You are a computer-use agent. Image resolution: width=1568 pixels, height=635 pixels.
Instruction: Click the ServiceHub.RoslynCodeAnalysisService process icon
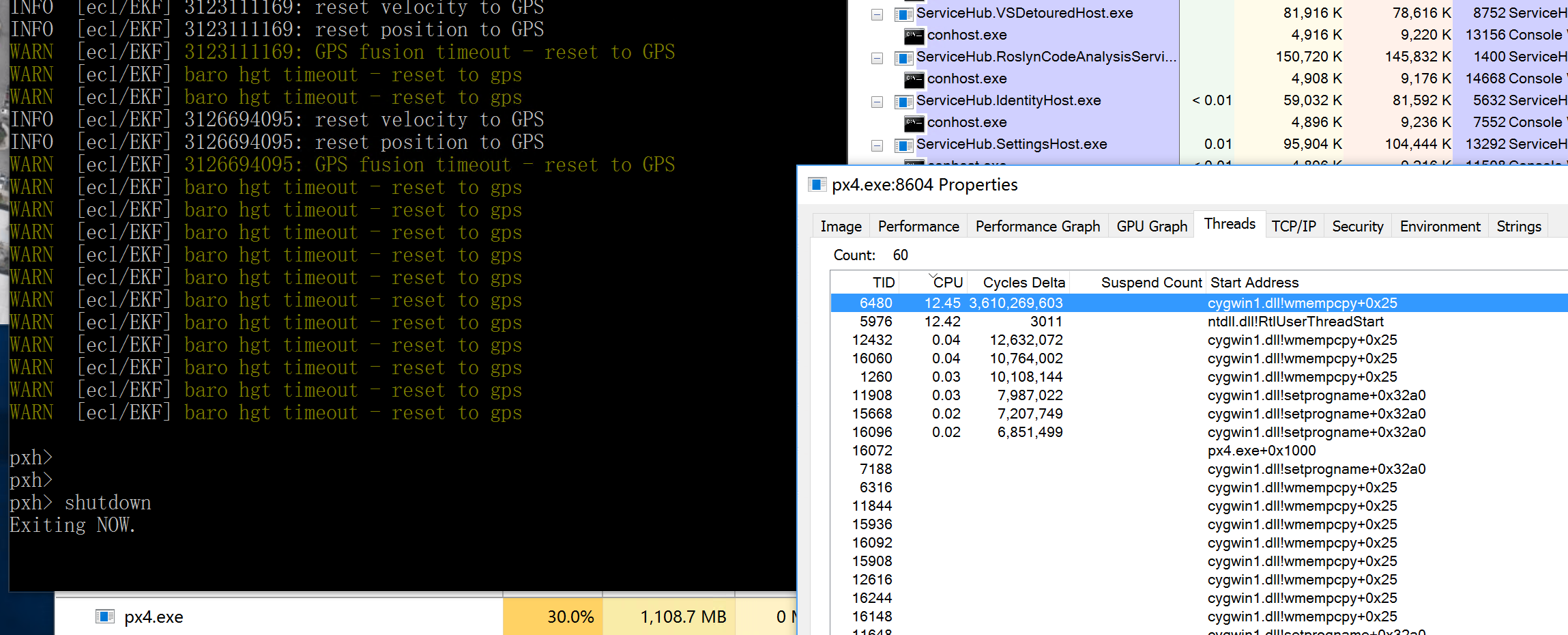904,57
